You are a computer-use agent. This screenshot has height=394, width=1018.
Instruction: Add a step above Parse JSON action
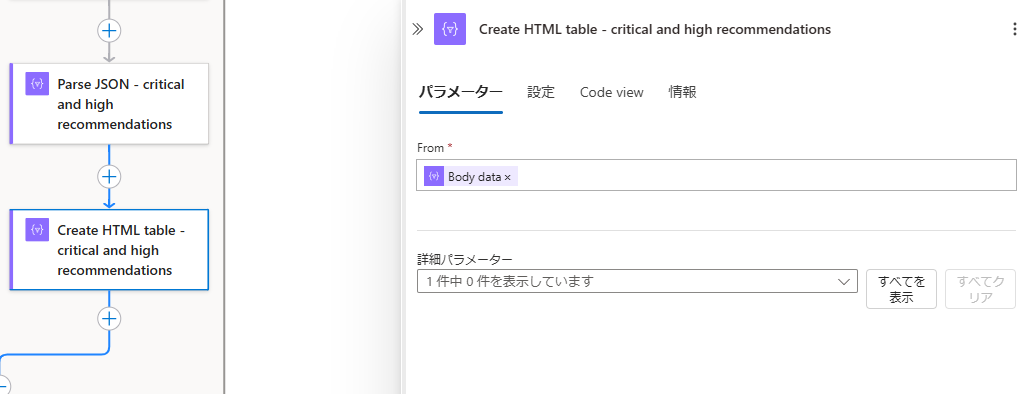click(109, 31)
